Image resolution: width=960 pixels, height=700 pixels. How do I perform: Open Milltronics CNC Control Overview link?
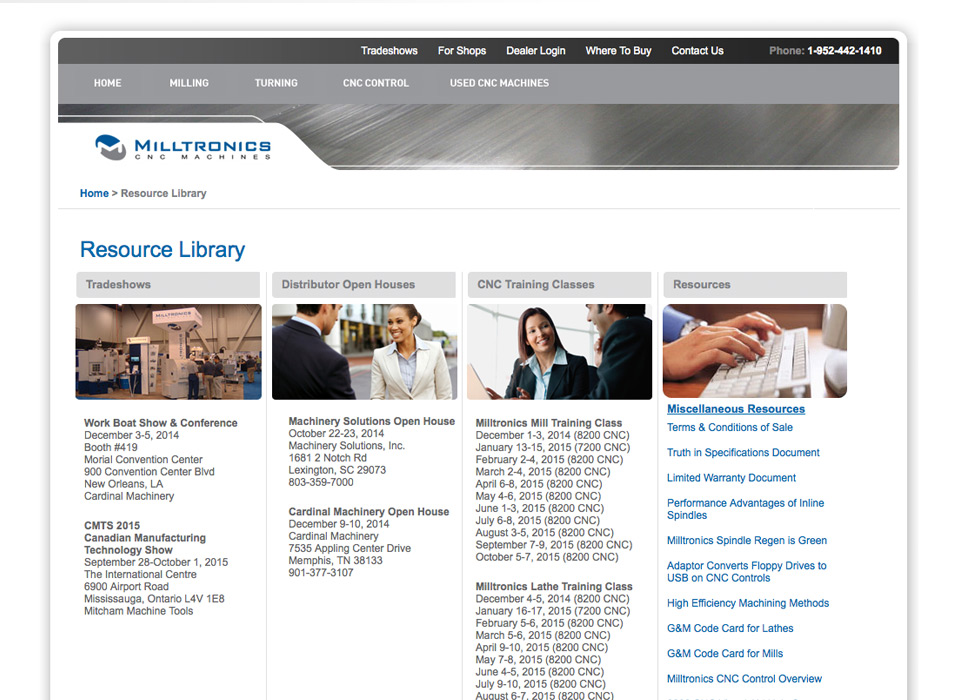pyautogui.click(x=744, y=679)
